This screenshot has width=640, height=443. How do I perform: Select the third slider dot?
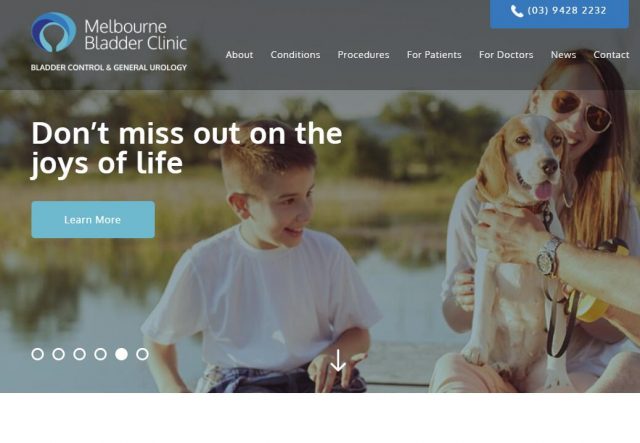[80, 354]
